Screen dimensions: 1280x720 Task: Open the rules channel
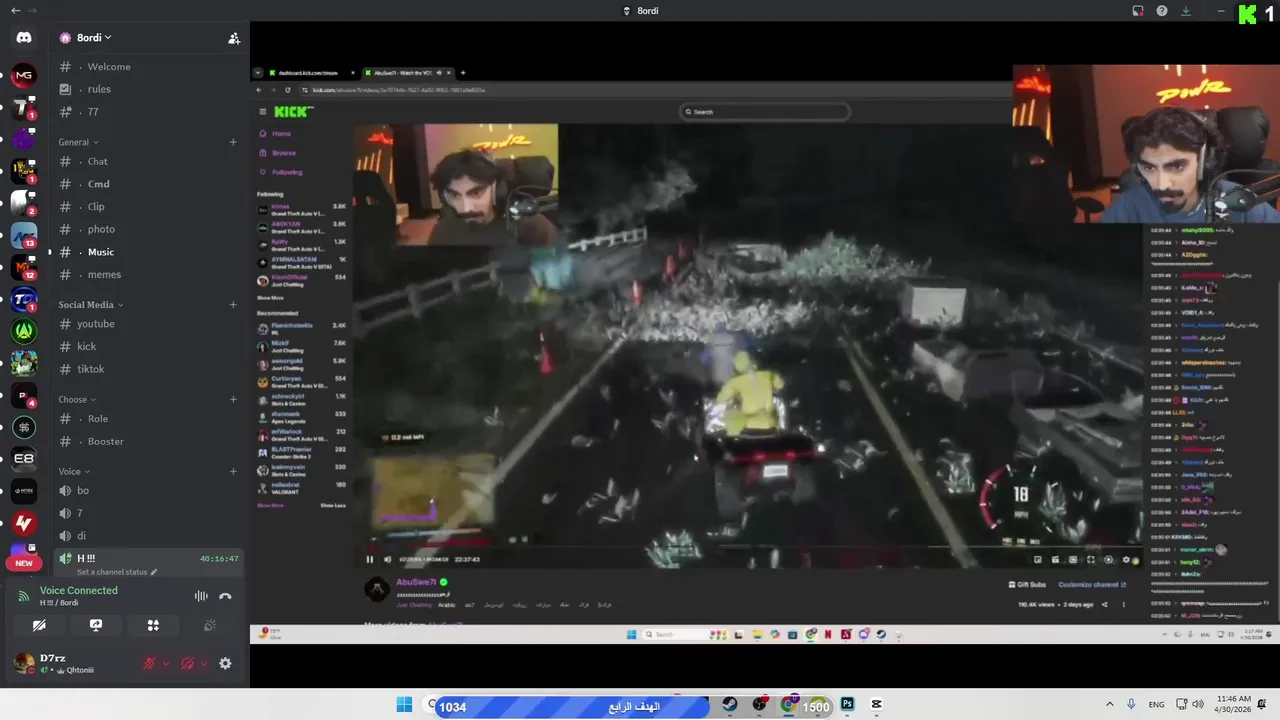[x=148, y=89]
